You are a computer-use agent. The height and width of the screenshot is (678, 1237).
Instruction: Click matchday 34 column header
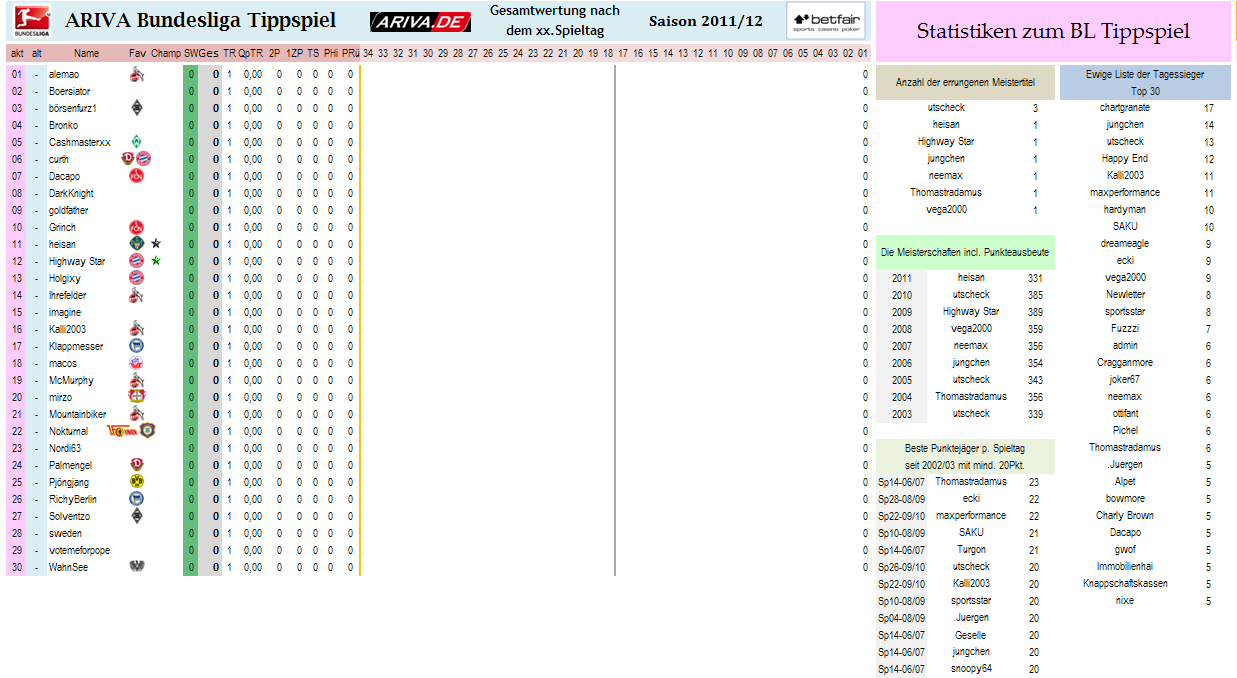tap(368, 53)
